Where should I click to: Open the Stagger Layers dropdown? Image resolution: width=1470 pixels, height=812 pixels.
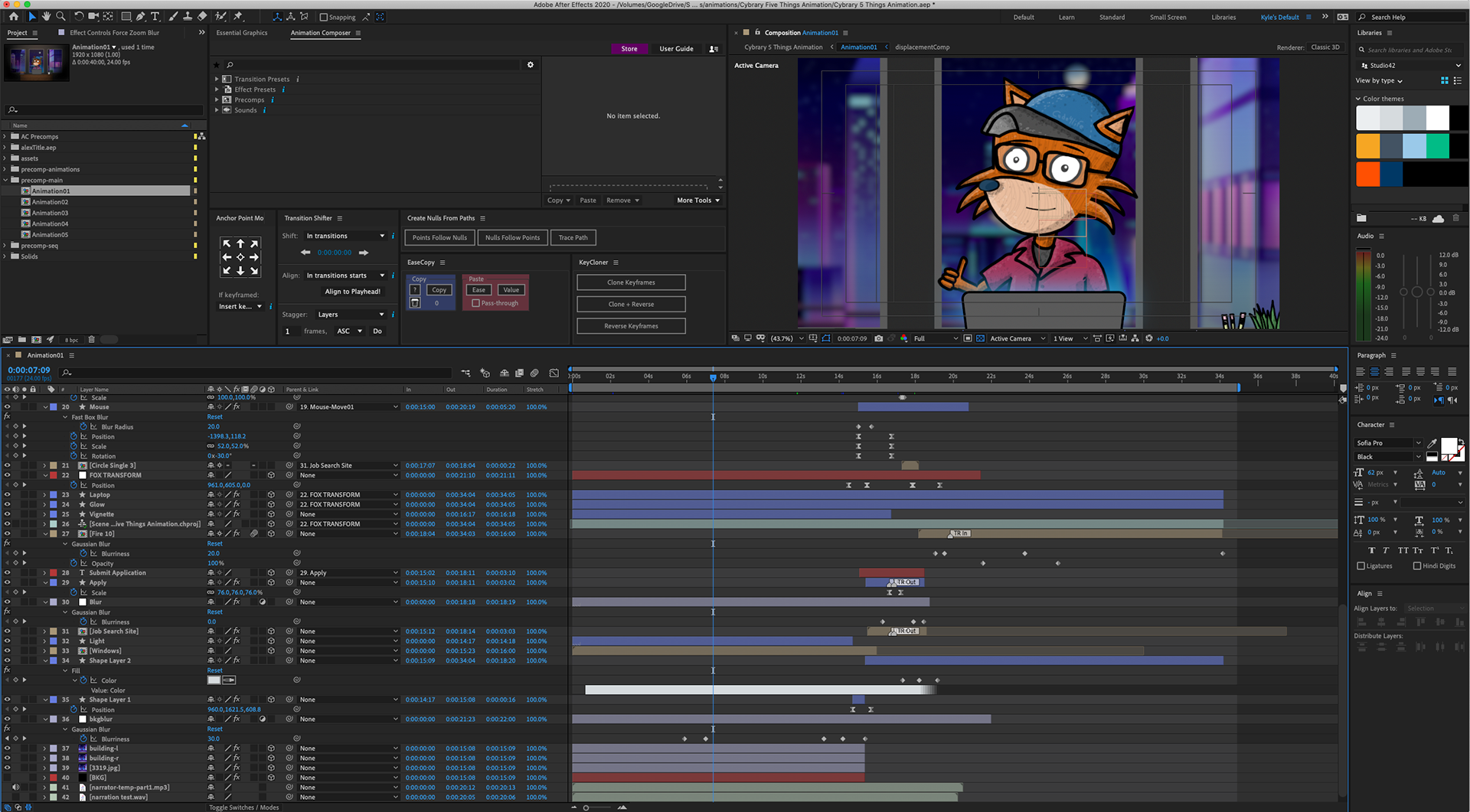pyautogui.click(x=351, y=315)
